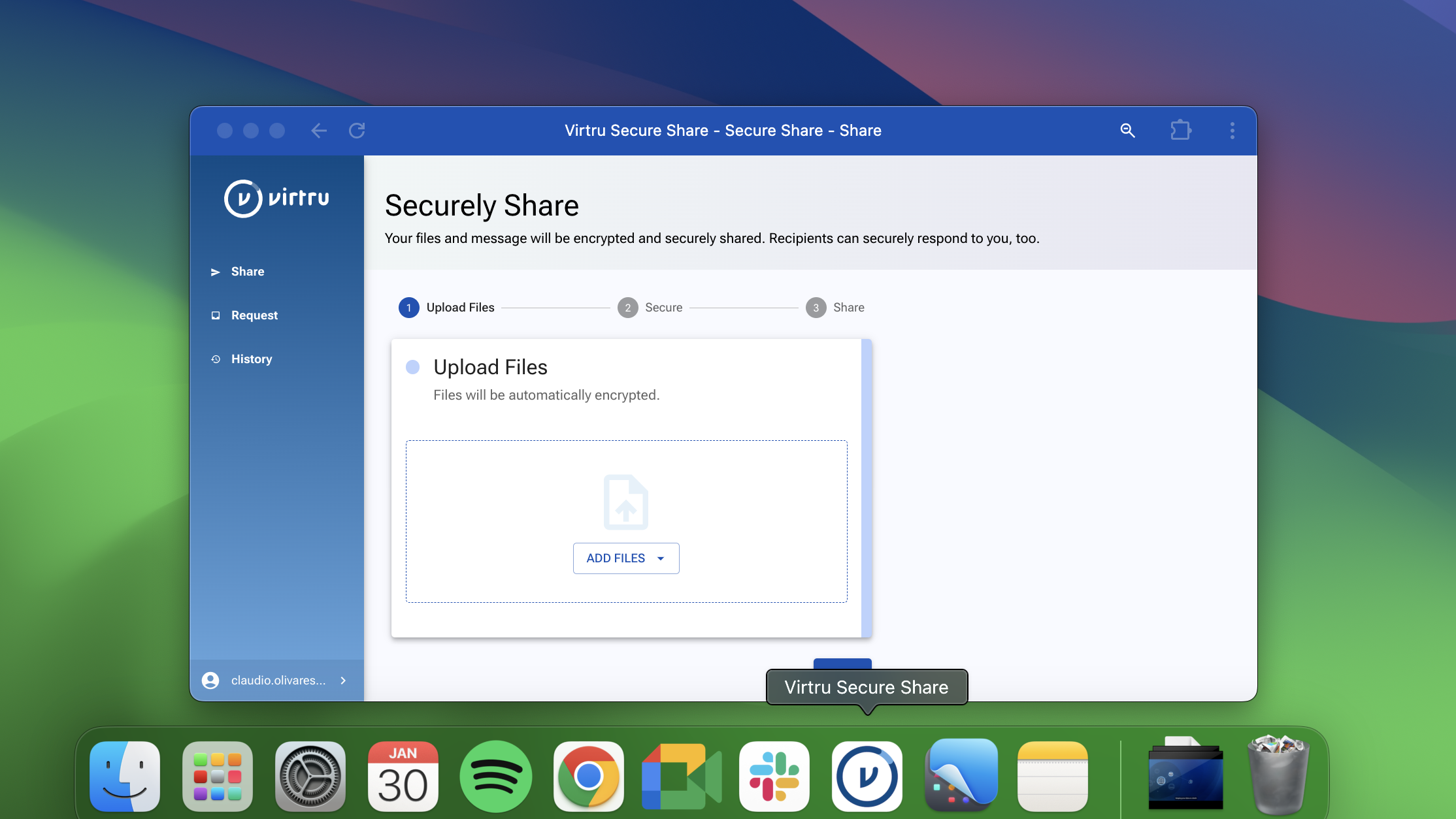Expand the claudio.olivares account chevron
The image size is (1456, 819).
click(x=343, y=680)
